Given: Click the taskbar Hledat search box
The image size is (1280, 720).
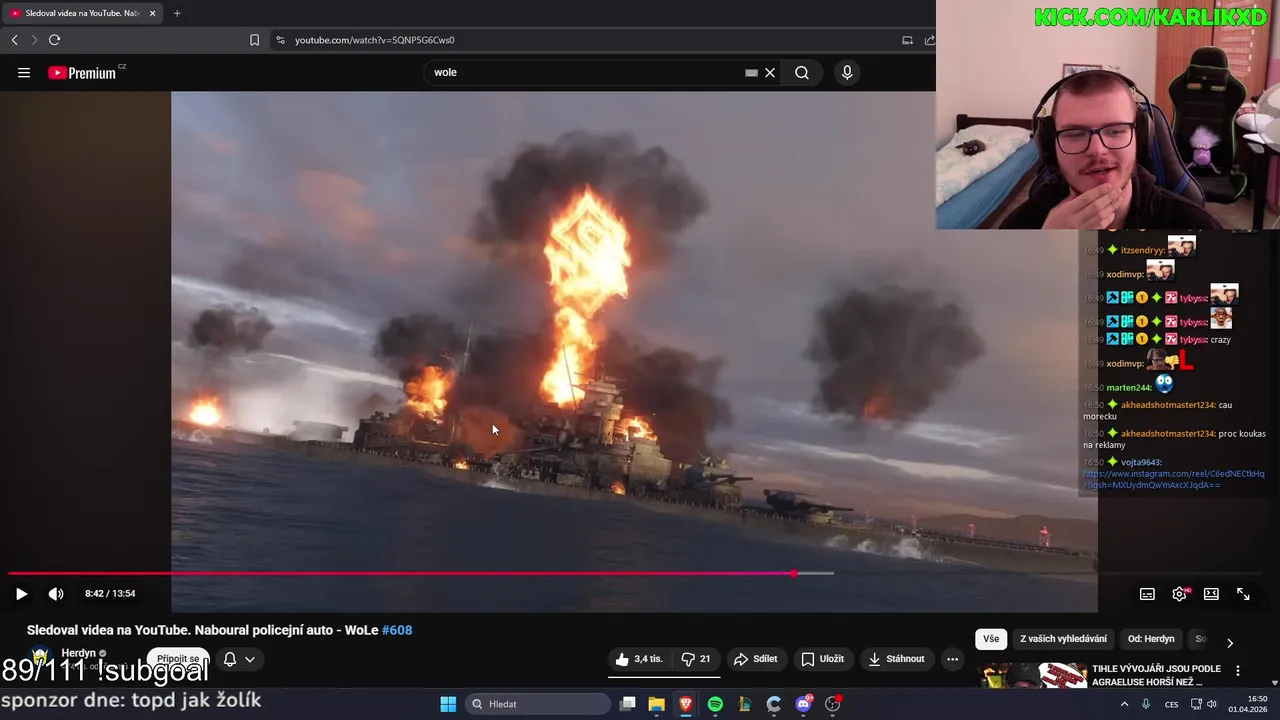Looking at the screenshot, I should click(538, 704).
